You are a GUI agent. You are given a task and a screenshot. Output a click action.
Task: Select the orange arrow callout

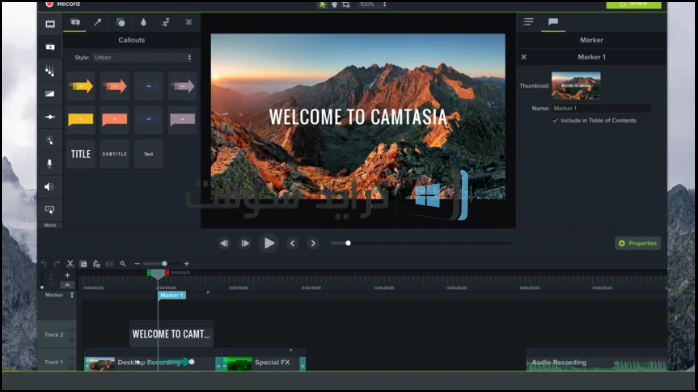[114, 86]
